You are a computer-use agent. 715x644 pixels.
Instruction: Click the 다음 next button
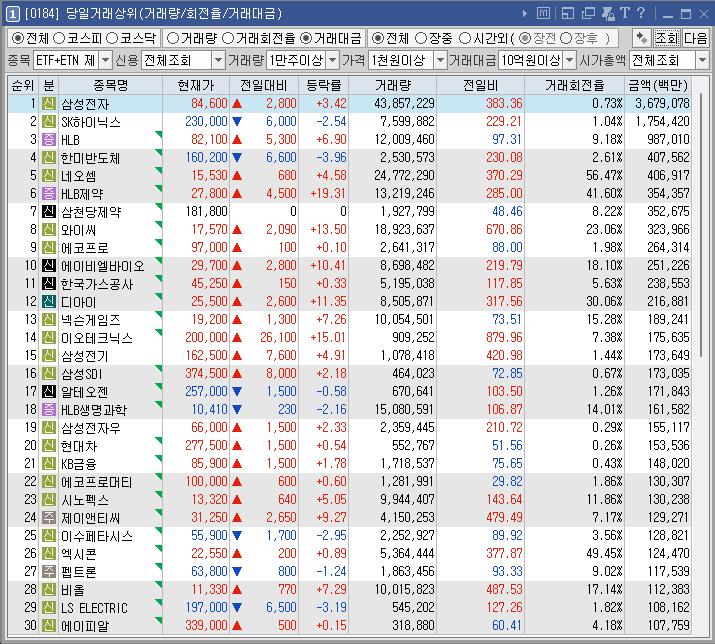(695, 38)
